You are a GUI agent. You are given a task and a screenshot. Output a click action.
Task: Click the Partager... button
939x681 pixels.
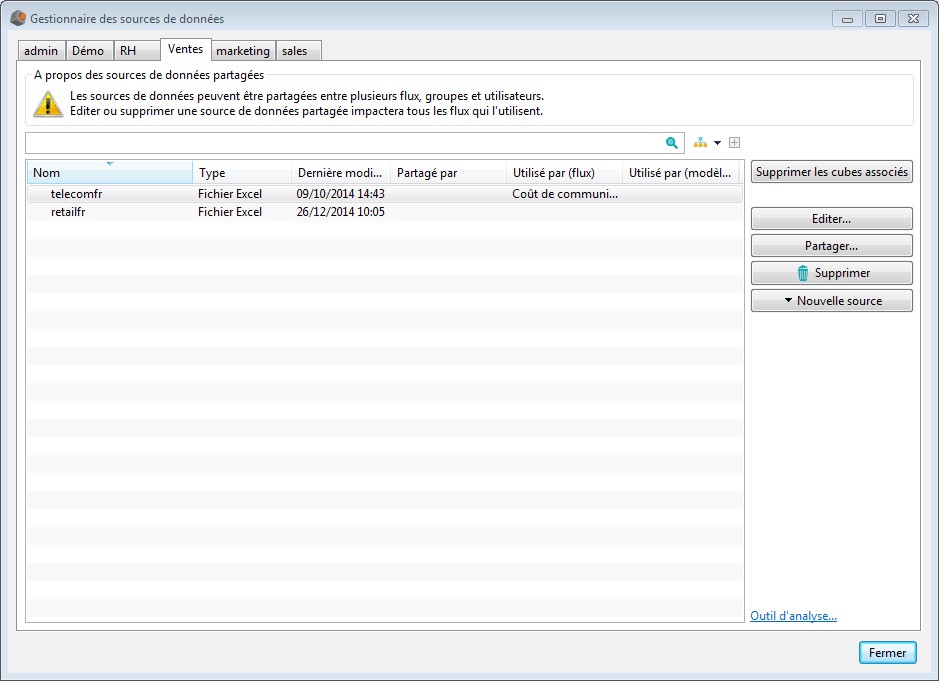pyautogui.click(x=831, y=246)
